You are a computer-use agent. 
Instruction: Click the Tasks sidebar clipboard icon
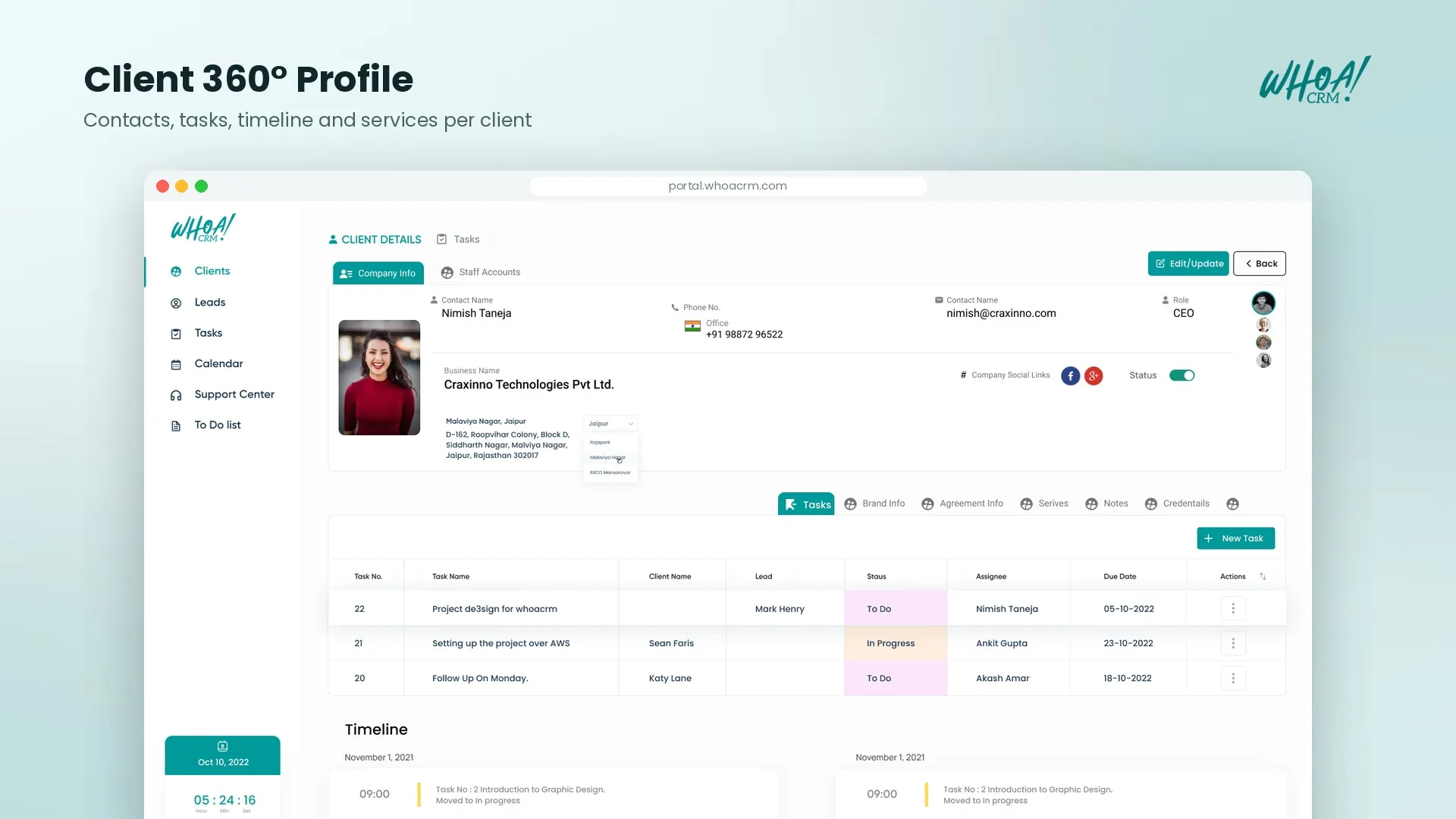click(176, 334)
